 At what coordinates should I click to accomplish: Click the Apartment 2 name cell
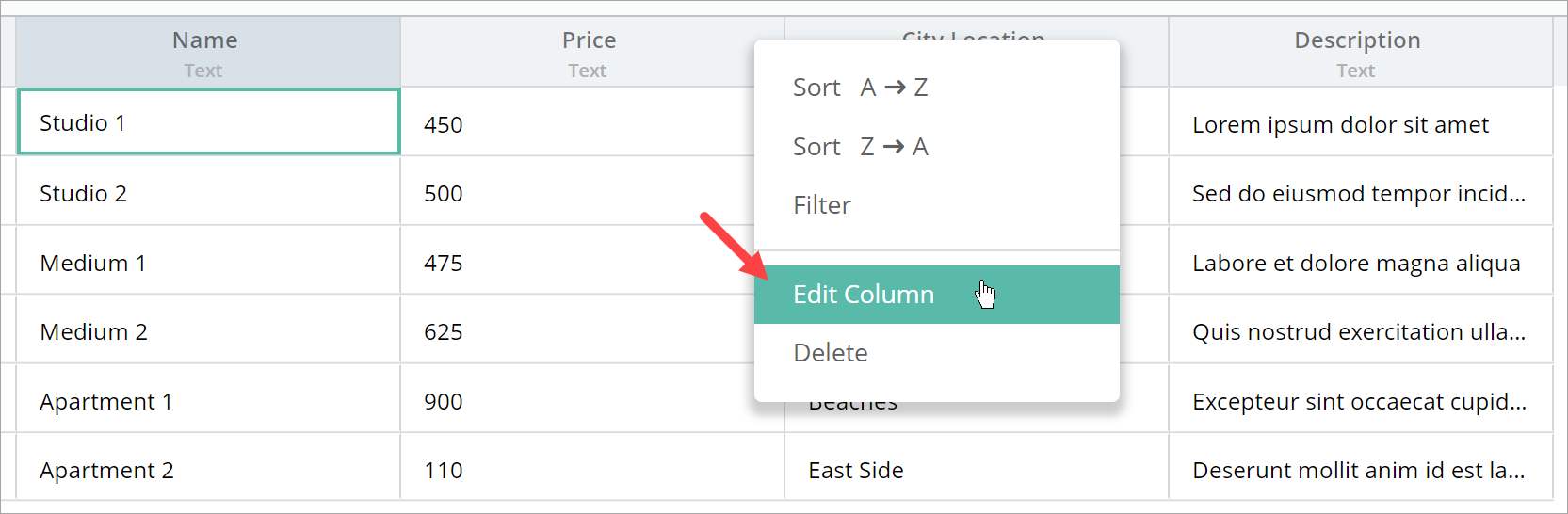209,470
